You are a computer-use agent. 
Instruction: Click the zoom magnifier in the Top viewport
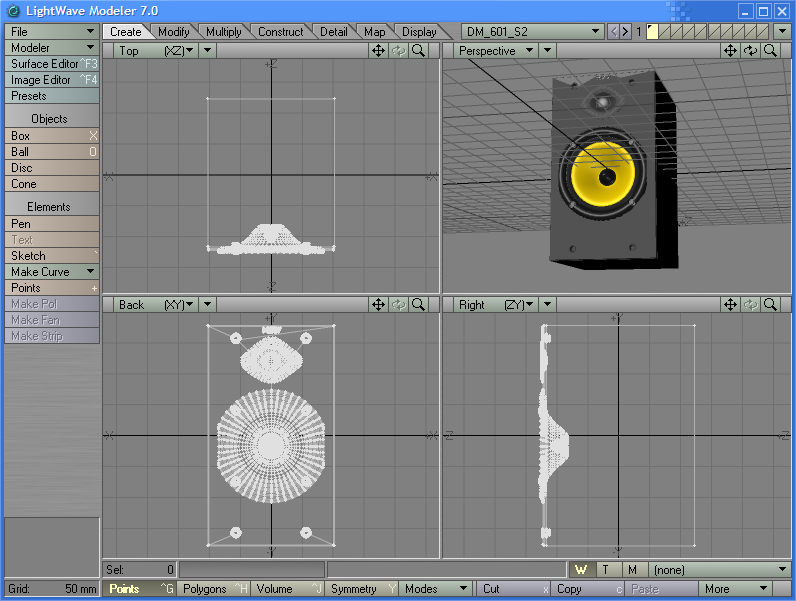418,51
